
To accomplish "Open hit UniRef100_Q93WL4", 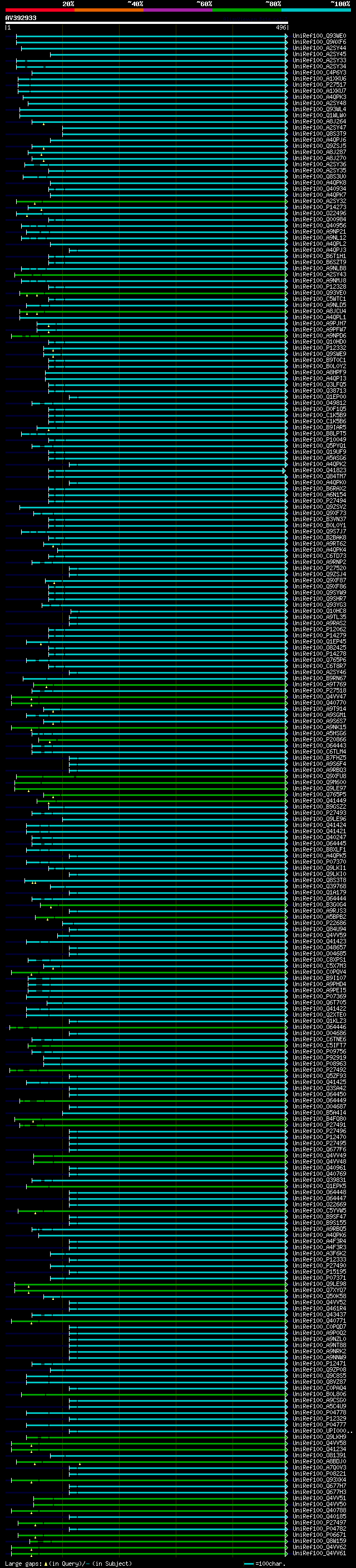I will [x=319, y=110].
